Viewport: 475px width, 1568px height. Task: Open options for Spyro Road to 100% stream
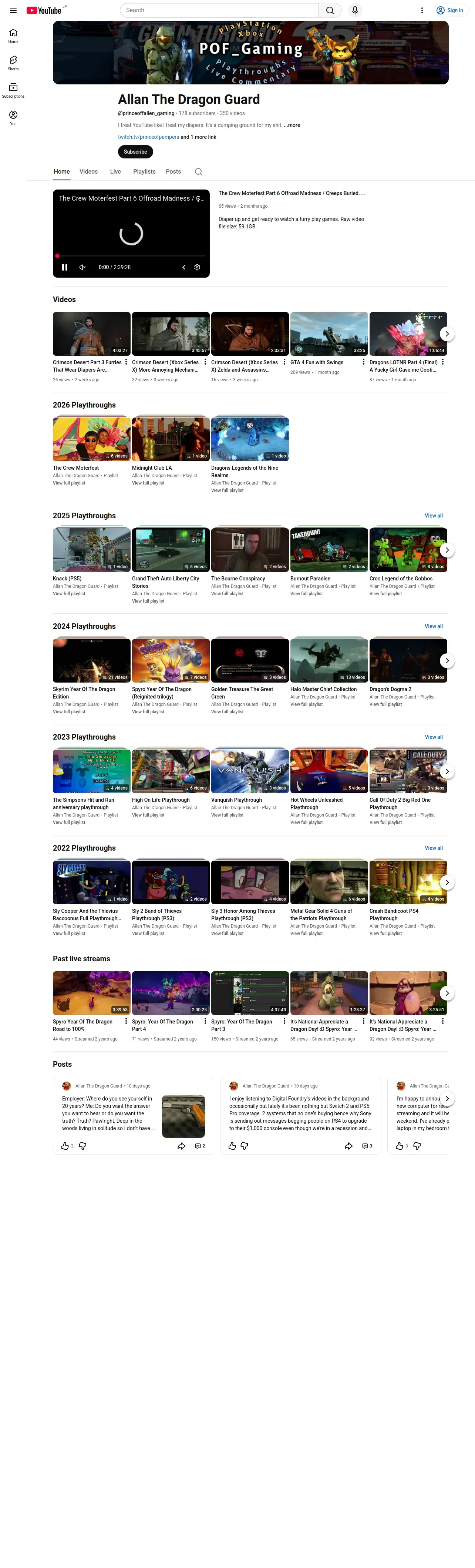click(126, 1021)
